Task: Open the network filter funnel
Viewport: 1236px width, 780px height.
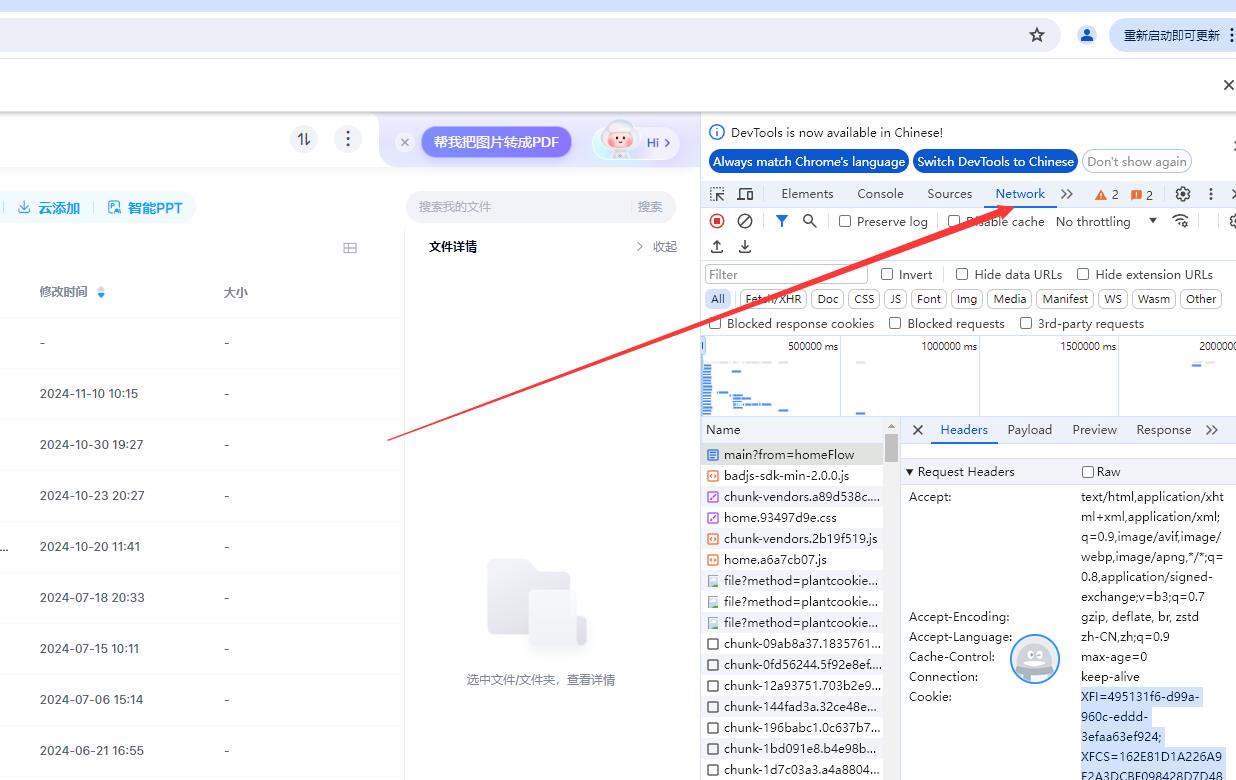Action: 781,221
